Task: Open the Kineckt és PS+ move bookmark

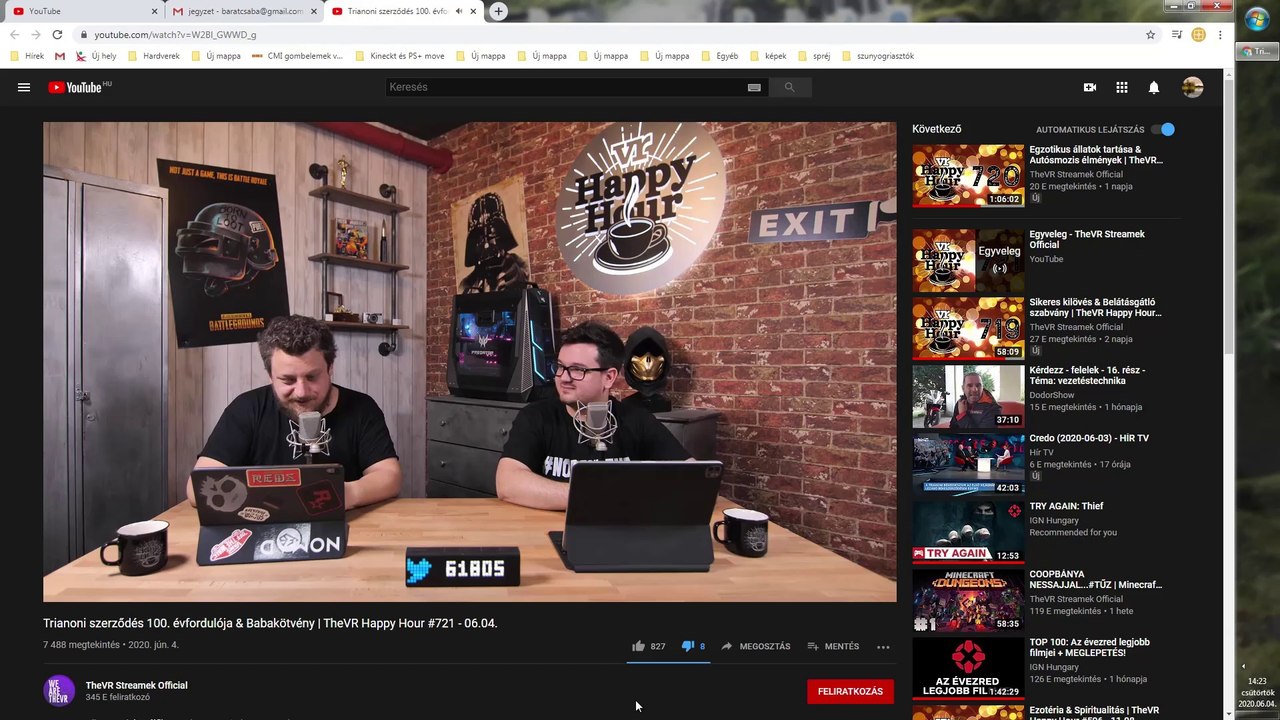Action: click(x=399, y=56)
